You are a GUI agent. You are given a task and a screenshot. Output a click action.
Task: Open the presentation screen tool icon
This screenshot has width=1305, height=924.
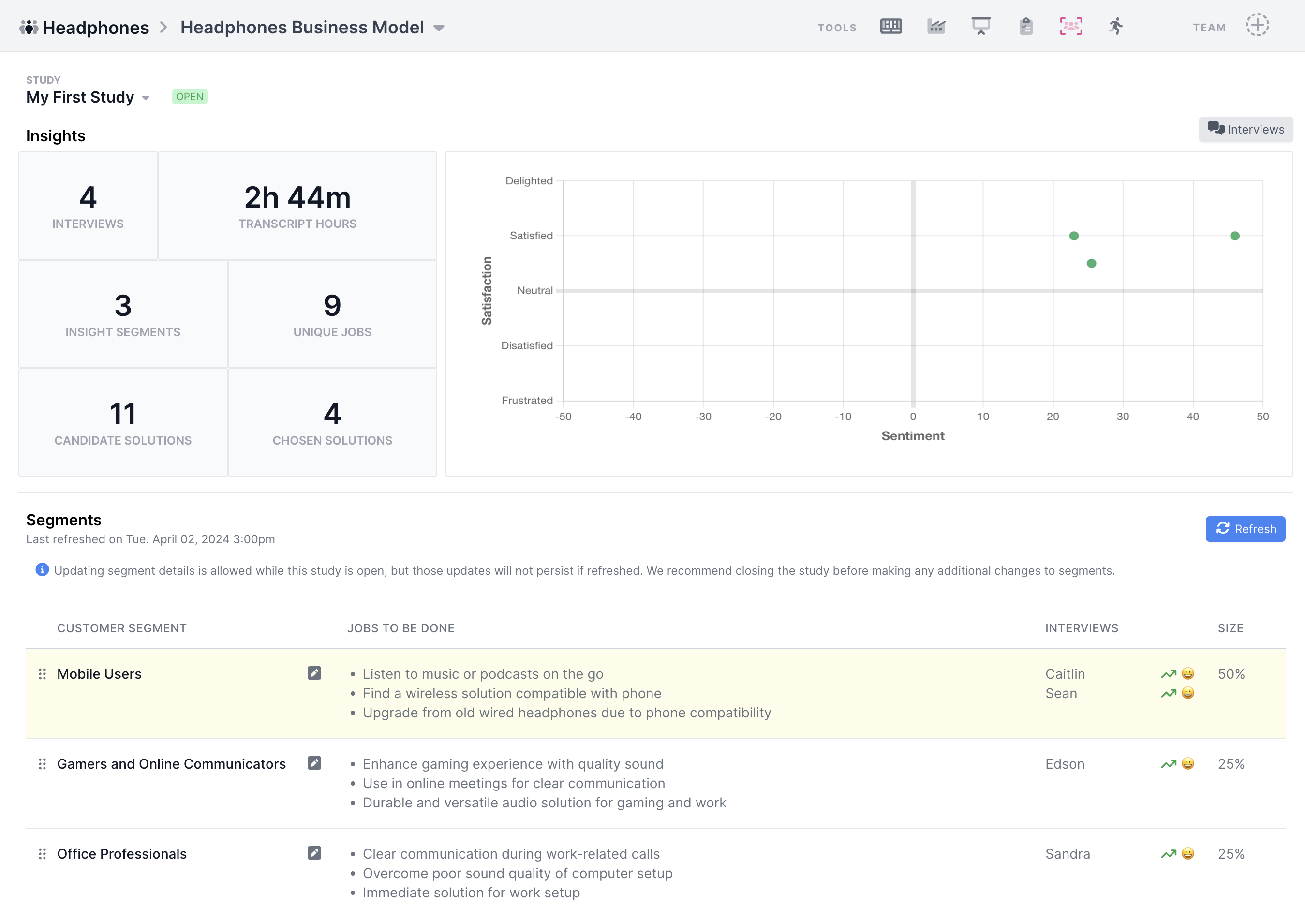(x=981, y=26)
